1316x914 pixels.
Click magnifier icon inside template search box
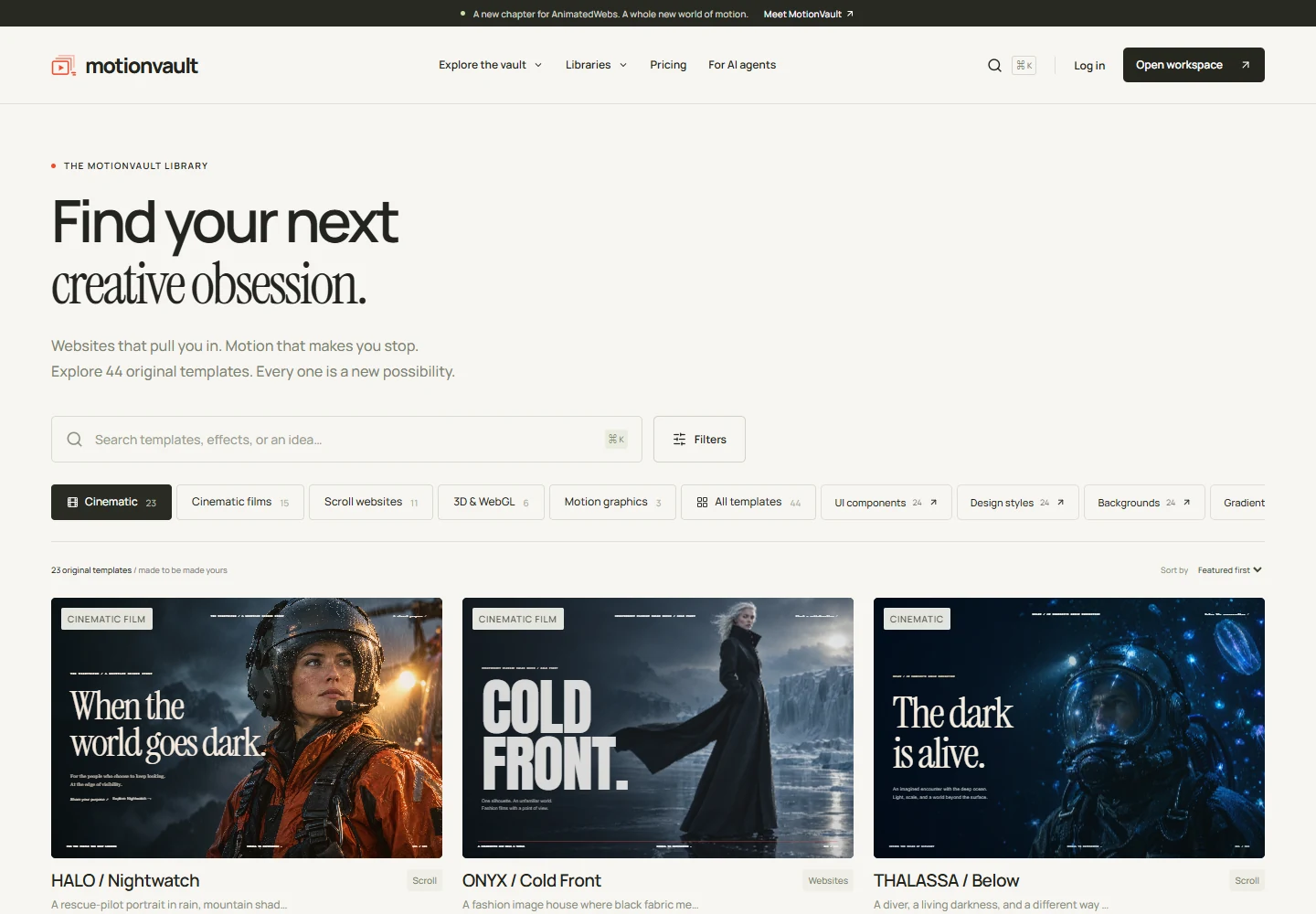(x=75, y=440)
